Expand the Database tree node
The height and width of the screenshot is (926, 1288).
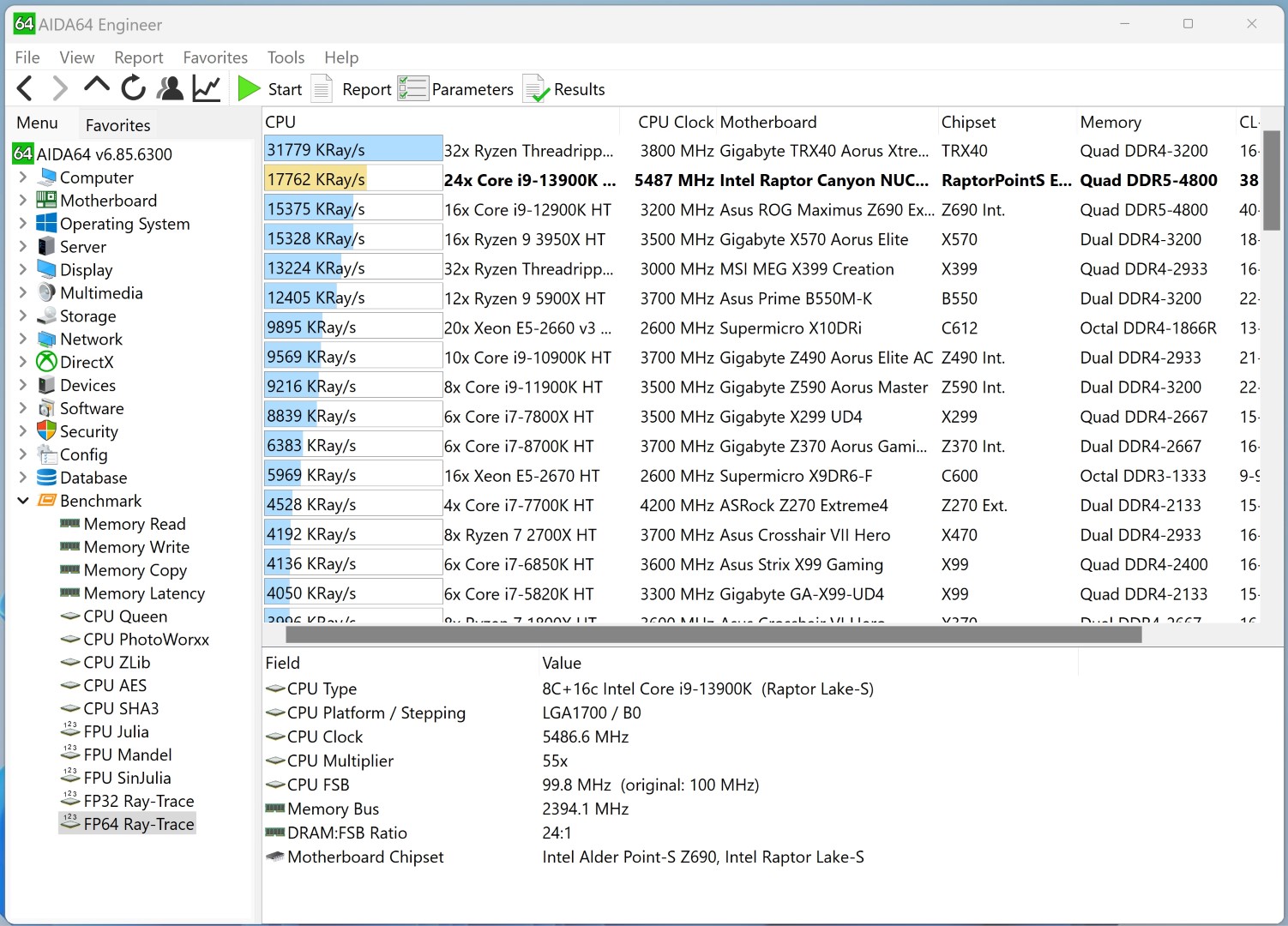click(x=23, y=478)
